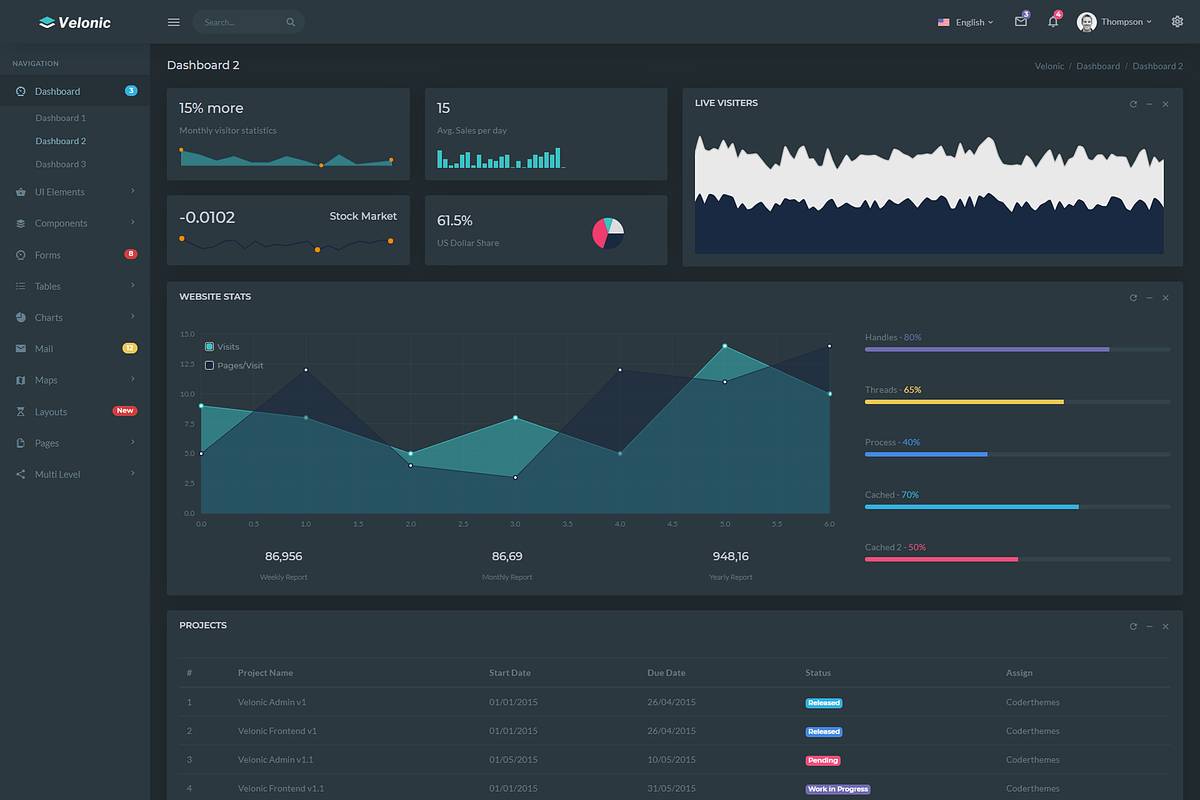Toggle the hamburger sidebar menu icon
The width and height of the screenshot is (1200, 800).
[x=174, y=22]
